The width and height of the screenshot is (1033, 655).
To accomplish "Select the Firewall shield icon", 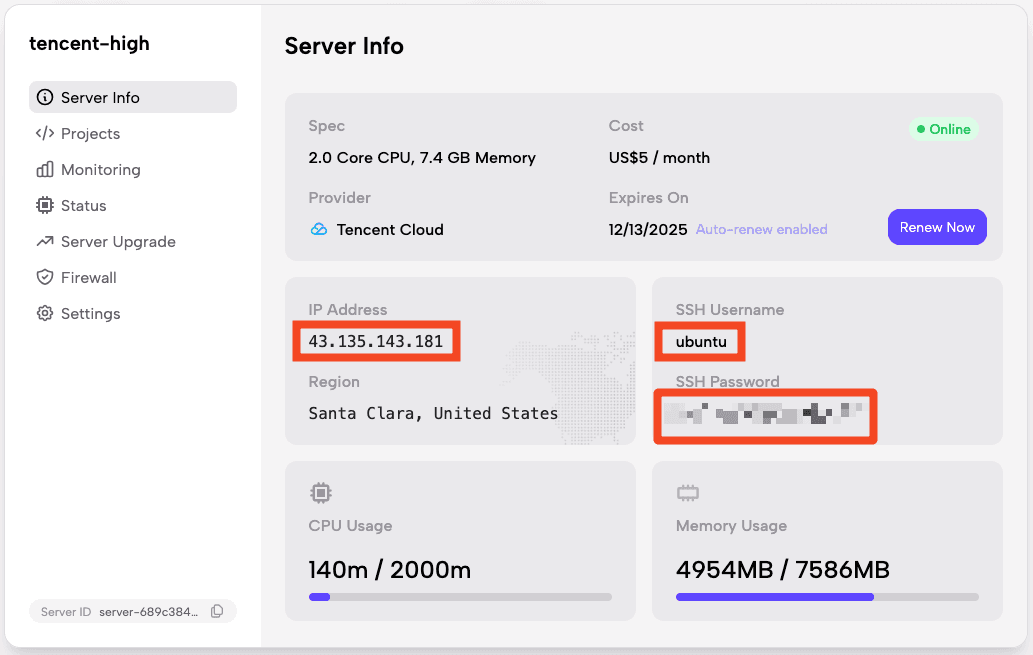I will tap(44, 277).
